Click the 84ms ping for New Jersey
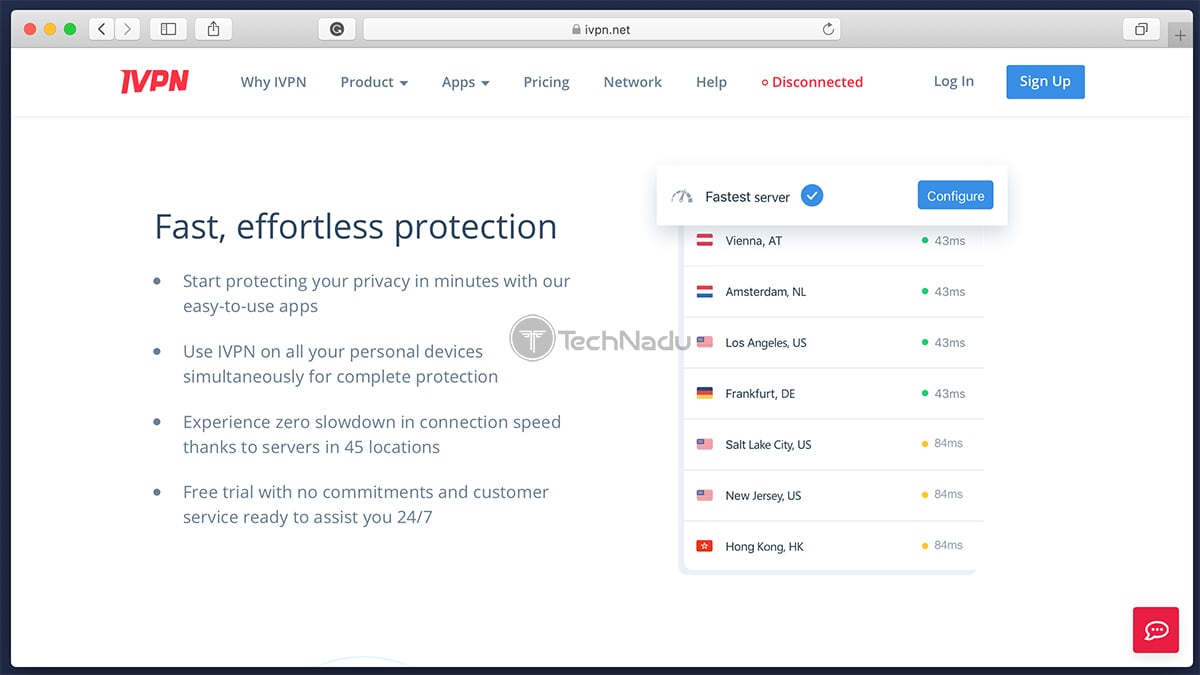Screen dimensions: 1200x675 coord(948,495)
